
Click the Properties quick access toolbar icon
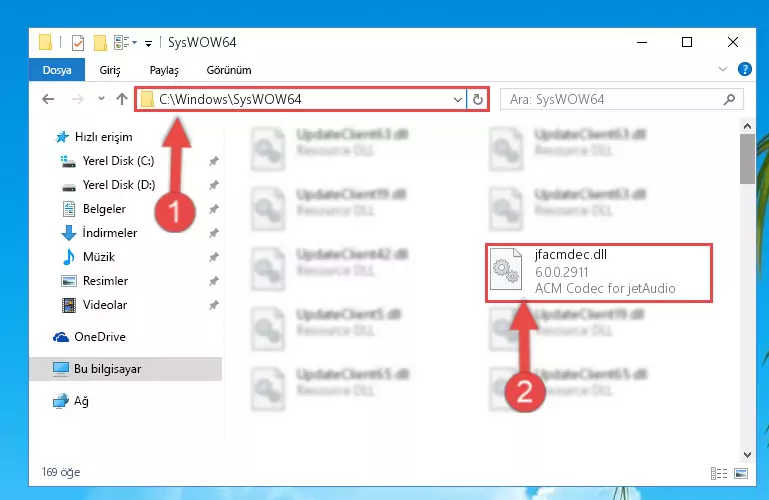tap(77, 43)
